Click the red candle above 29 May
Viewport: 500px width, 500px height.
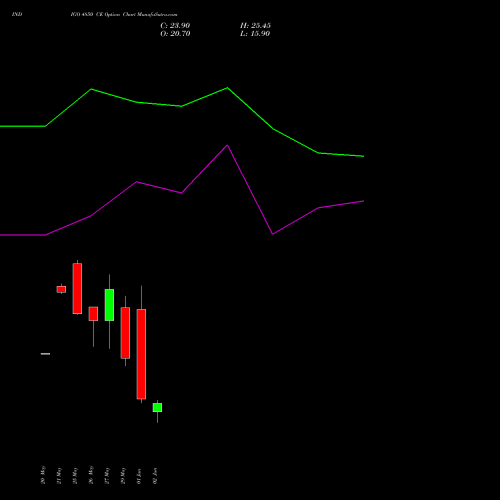coord(125,333)
